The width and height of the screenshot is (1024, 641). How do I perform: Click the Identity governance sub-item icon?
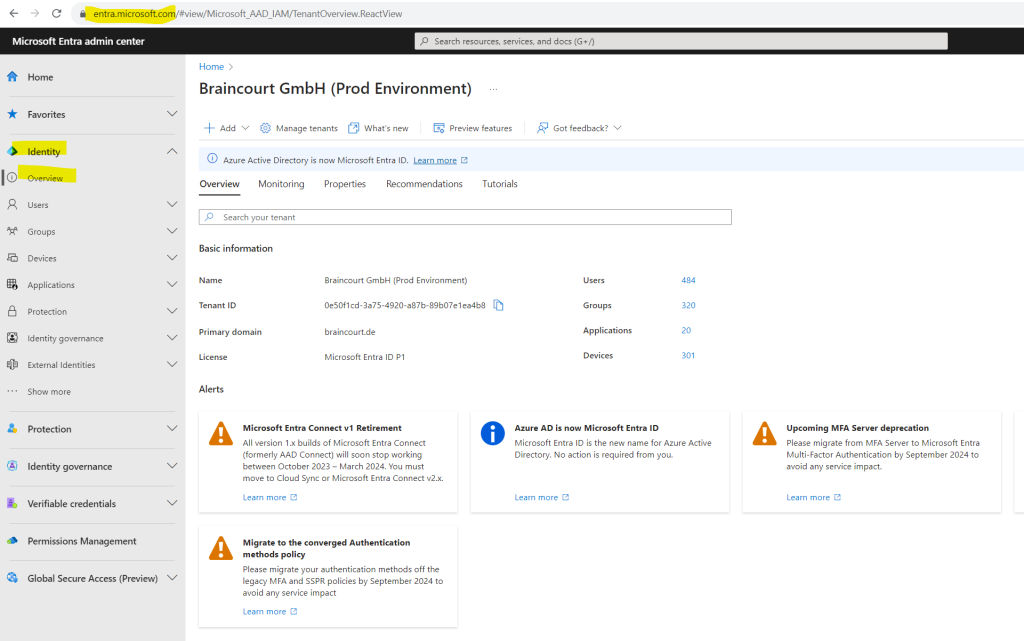pyautogui.click(x=12, y=337)
